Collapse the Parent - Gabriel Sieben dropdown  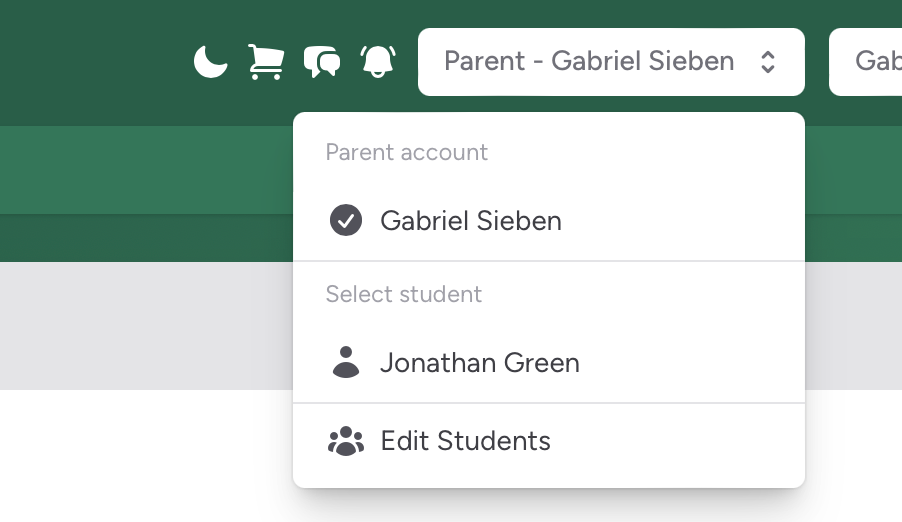(x=611, y=62)
